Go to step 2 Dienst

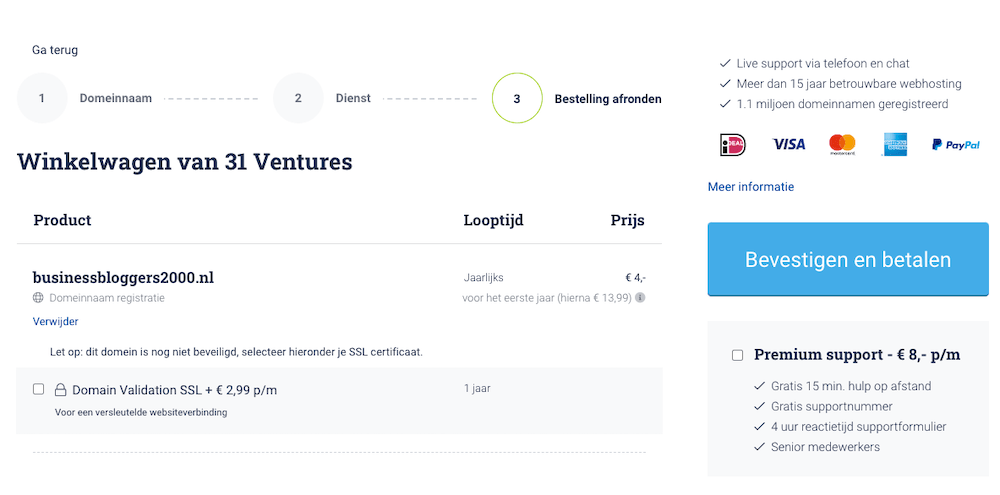pyautogui.click(x=298, y=99)
